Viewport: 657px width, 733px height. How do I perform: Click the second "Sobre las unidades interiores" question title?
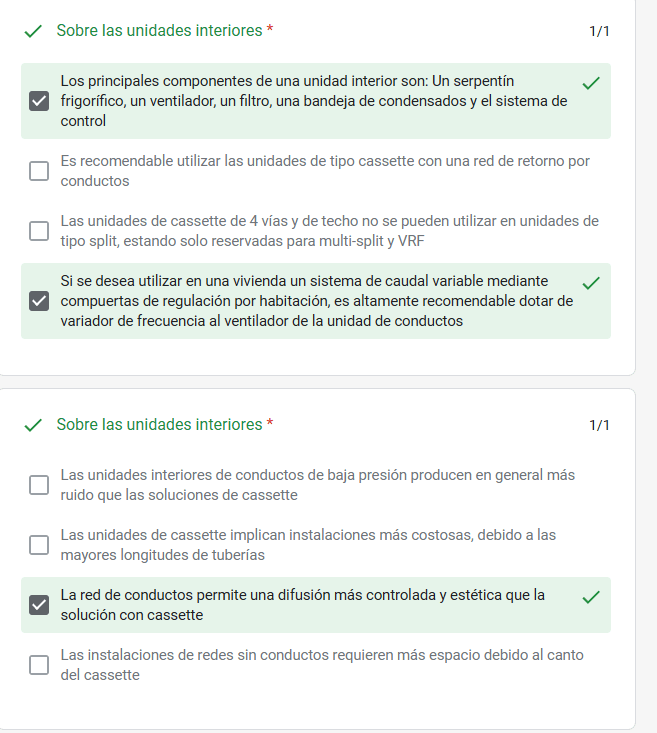tap(159, 425)
